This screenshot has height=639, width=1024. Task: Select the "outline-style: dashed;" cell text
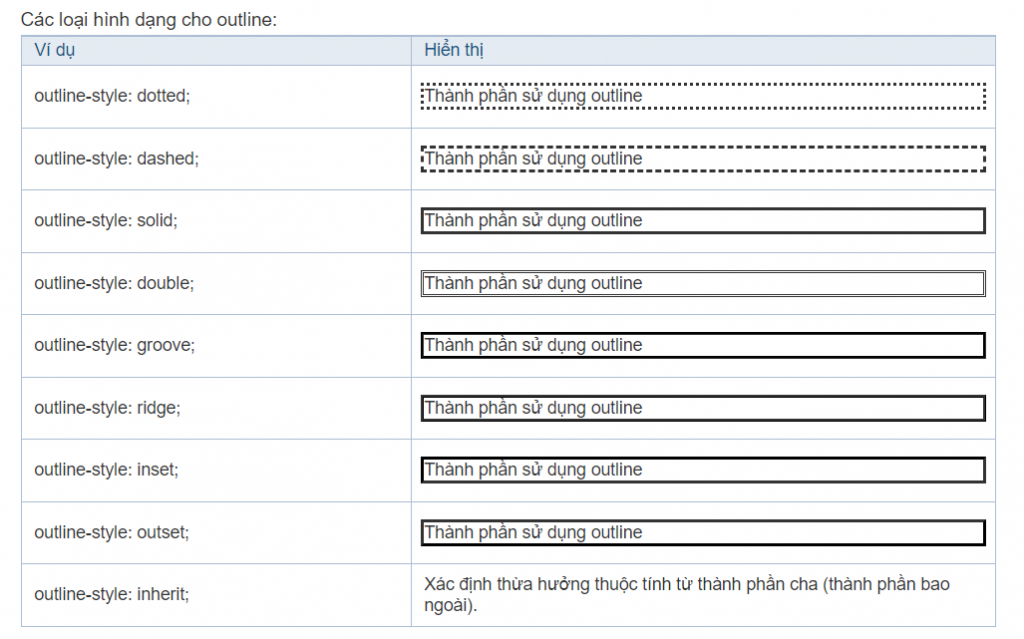coord(116,158)
